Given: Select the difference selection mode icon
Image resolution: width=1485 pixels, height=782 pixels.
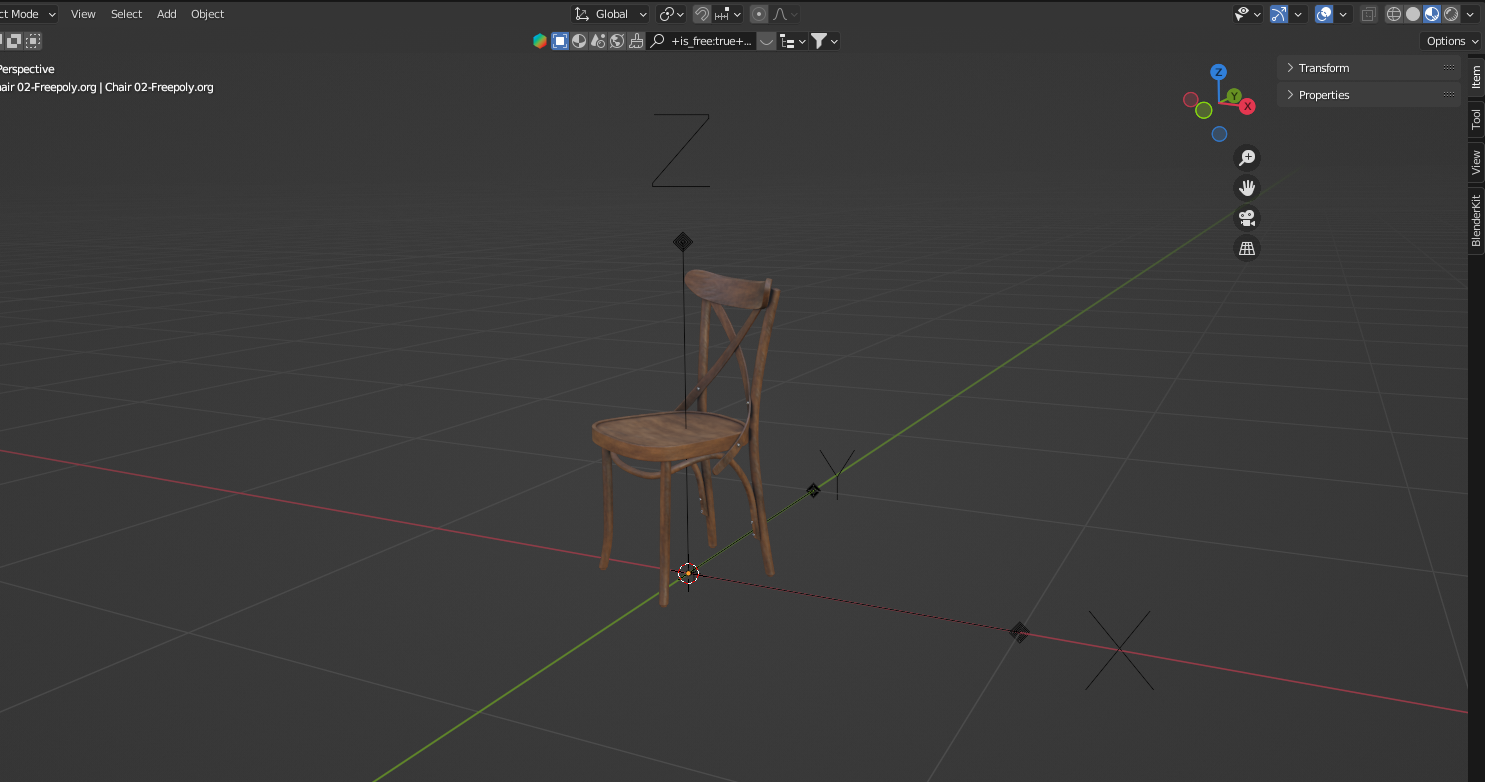Looking at the screenshot, I should pos(15,41).
